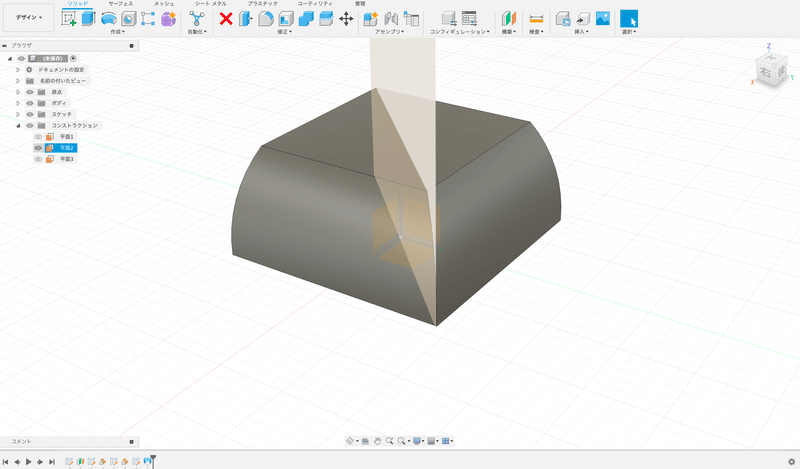Select the last feature in timeline
This screenshot has width=800, height=469.
tap(147, 462)
